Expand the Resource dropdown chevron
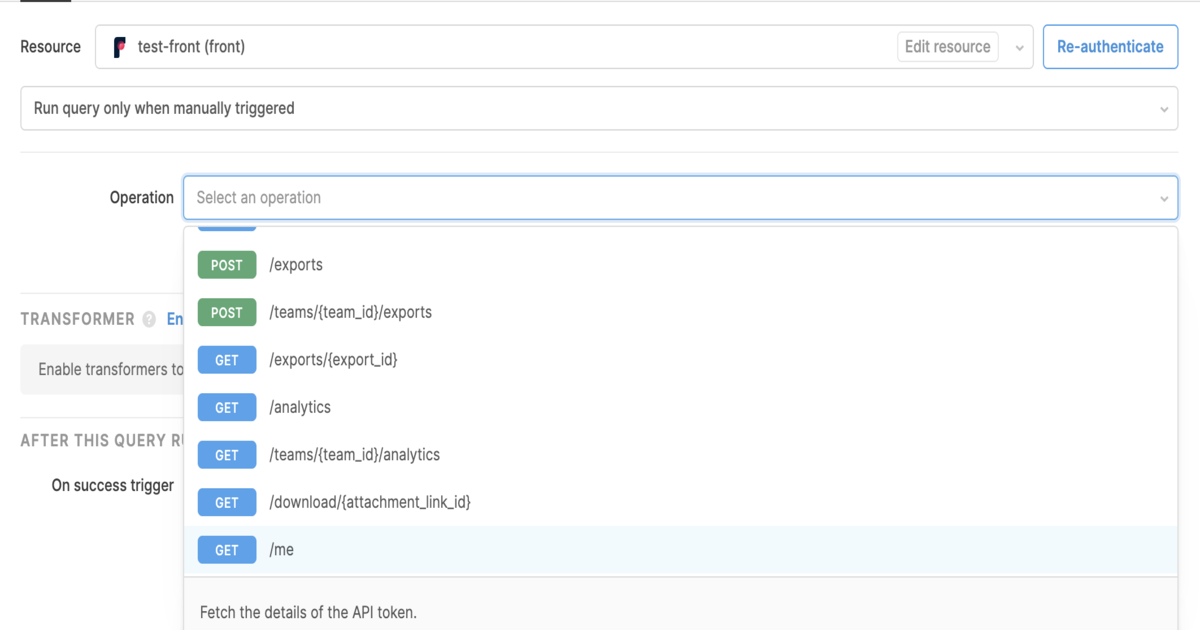 point(1019,48)
